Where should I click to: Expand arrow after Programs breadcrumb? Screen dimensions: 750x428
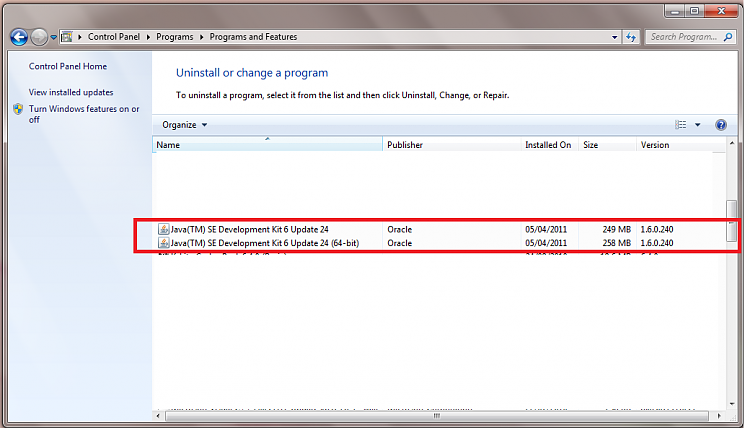point(201,37)
